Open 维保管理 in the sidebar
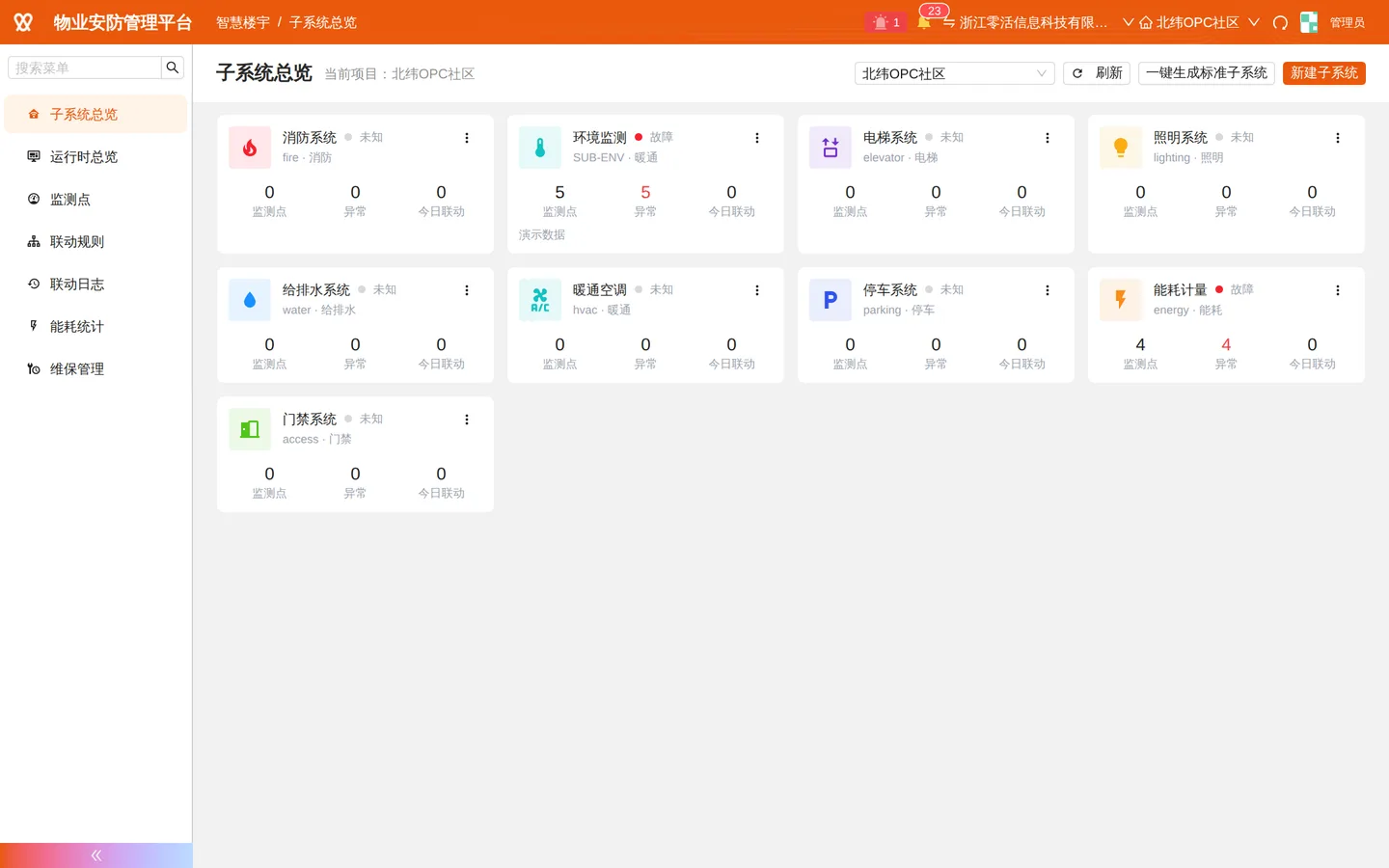 click(x=95, y=368)
